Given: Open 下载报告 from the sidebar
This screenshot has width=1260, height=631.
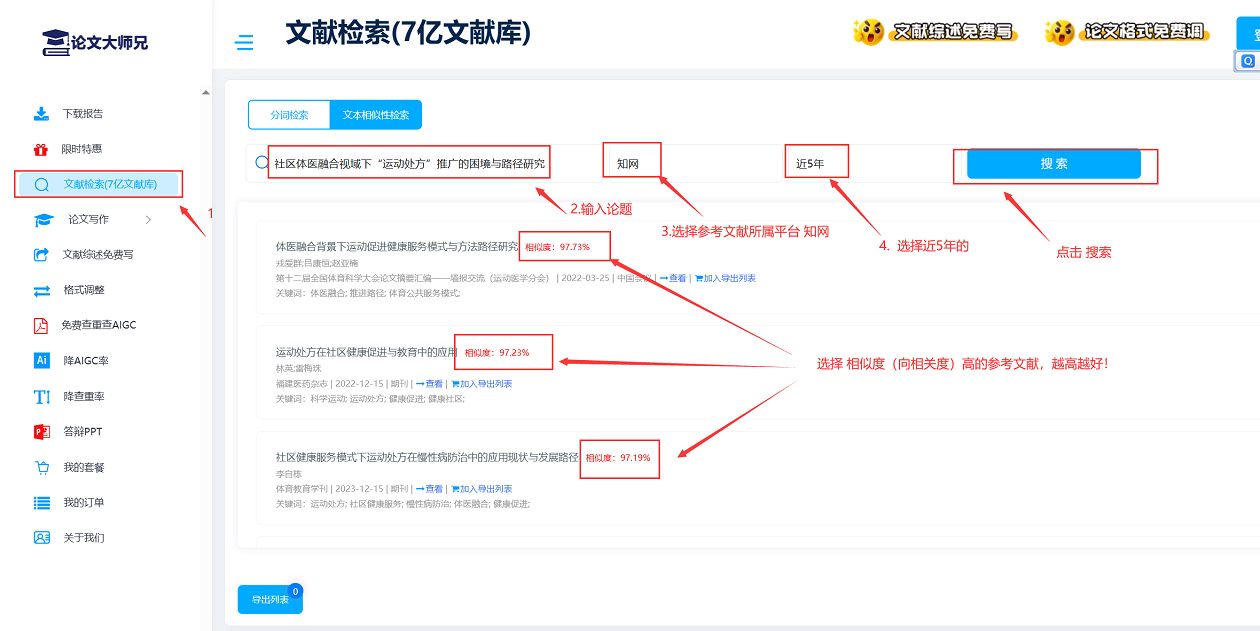Looking at the screenshot, I should click(82, 114).
